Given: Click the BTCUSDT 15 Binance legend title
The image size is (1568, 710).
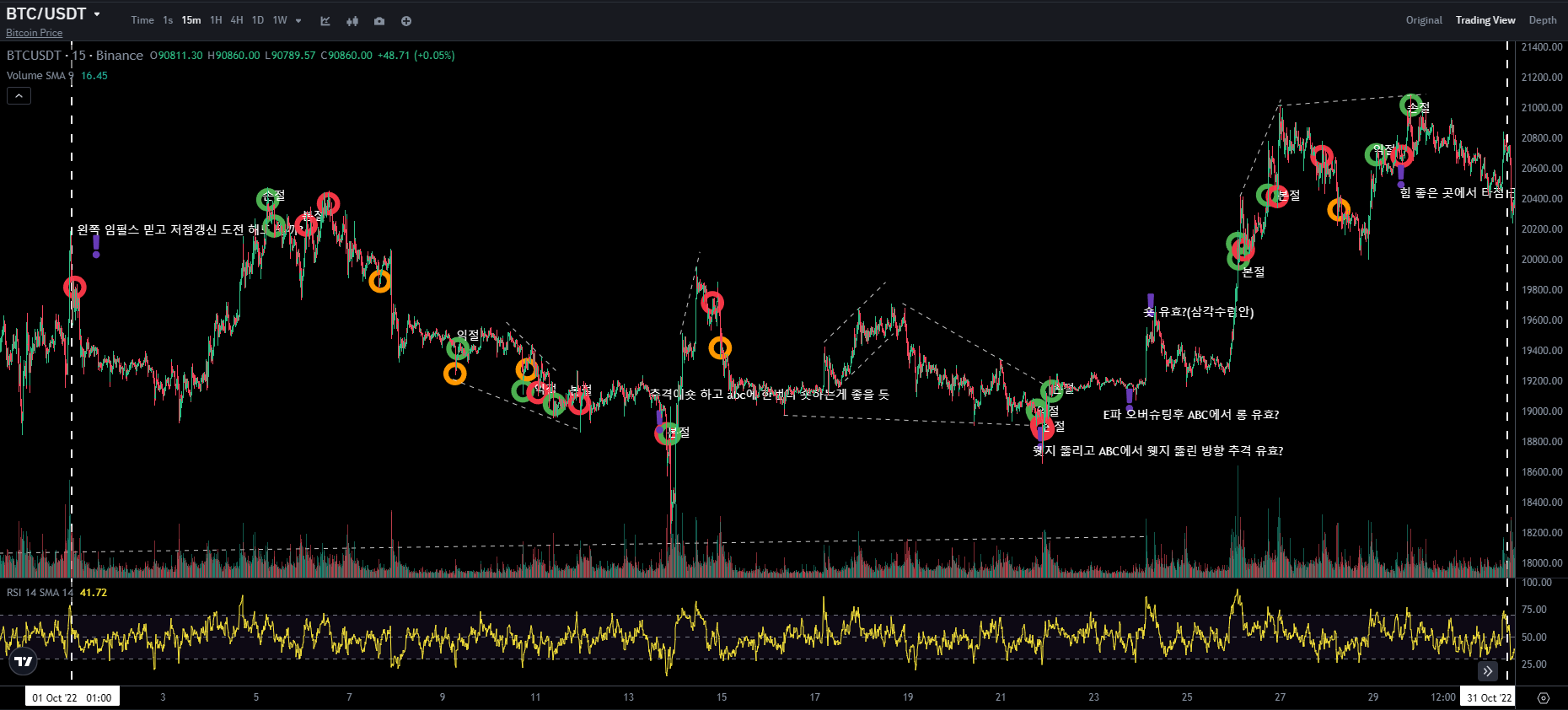Looking at the screenshot, I should click(x=75, y=56).
